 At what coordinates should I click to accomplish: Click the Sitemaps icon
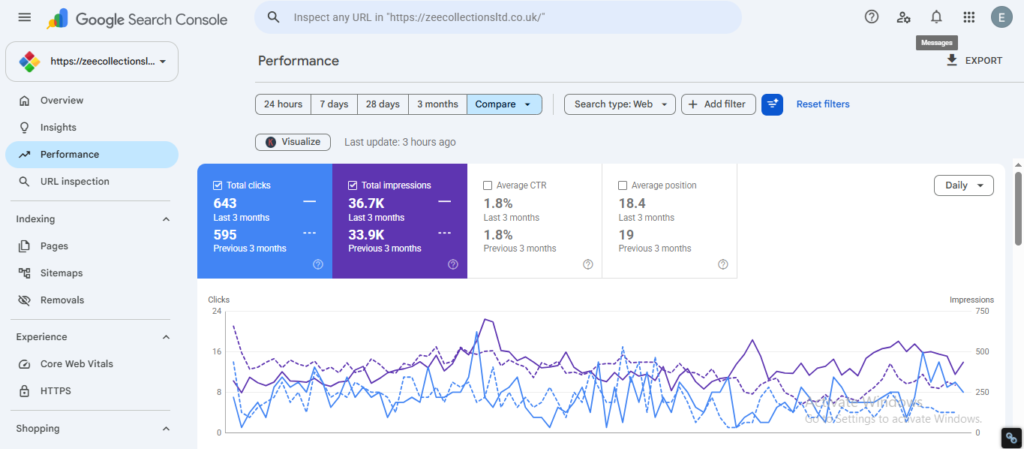point(24,273)
